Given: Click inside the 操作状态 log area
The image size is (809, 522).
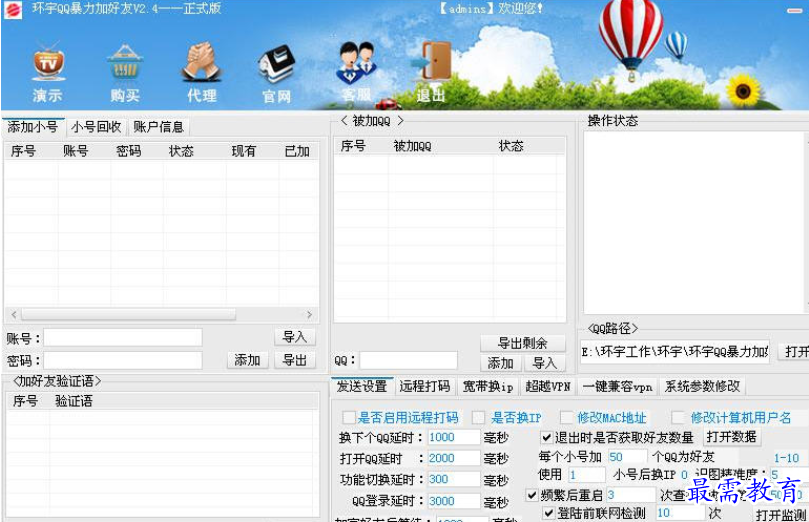Looking at the screenshot, I should tap(694, 222).
